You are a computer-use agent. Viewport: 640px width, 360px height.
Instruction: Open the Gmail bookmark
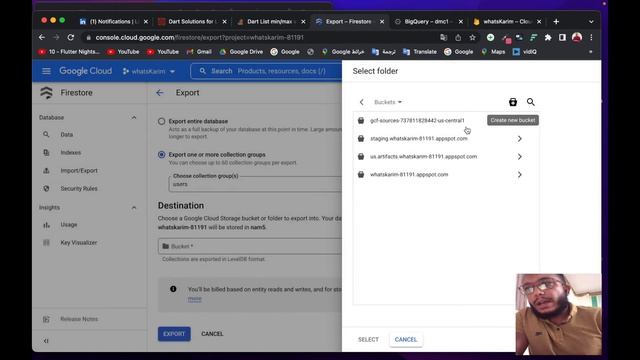point(199,52)
